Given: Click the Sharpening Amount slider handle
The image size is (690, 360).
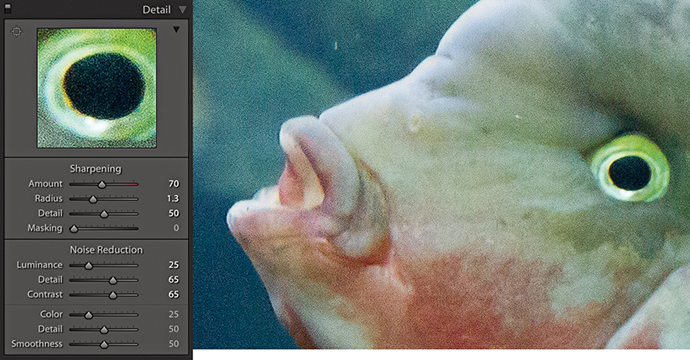Looking at the screenshot, I should pos(102,184).
